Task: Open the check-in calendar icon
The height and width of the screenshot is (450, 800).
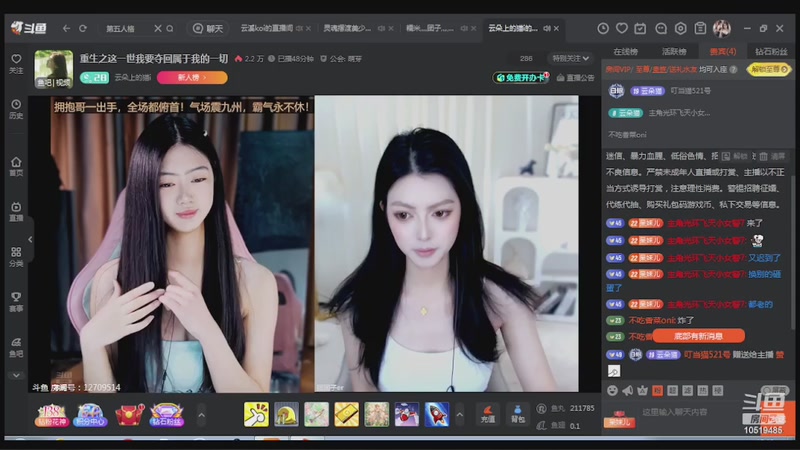Action: coord(640,29)
